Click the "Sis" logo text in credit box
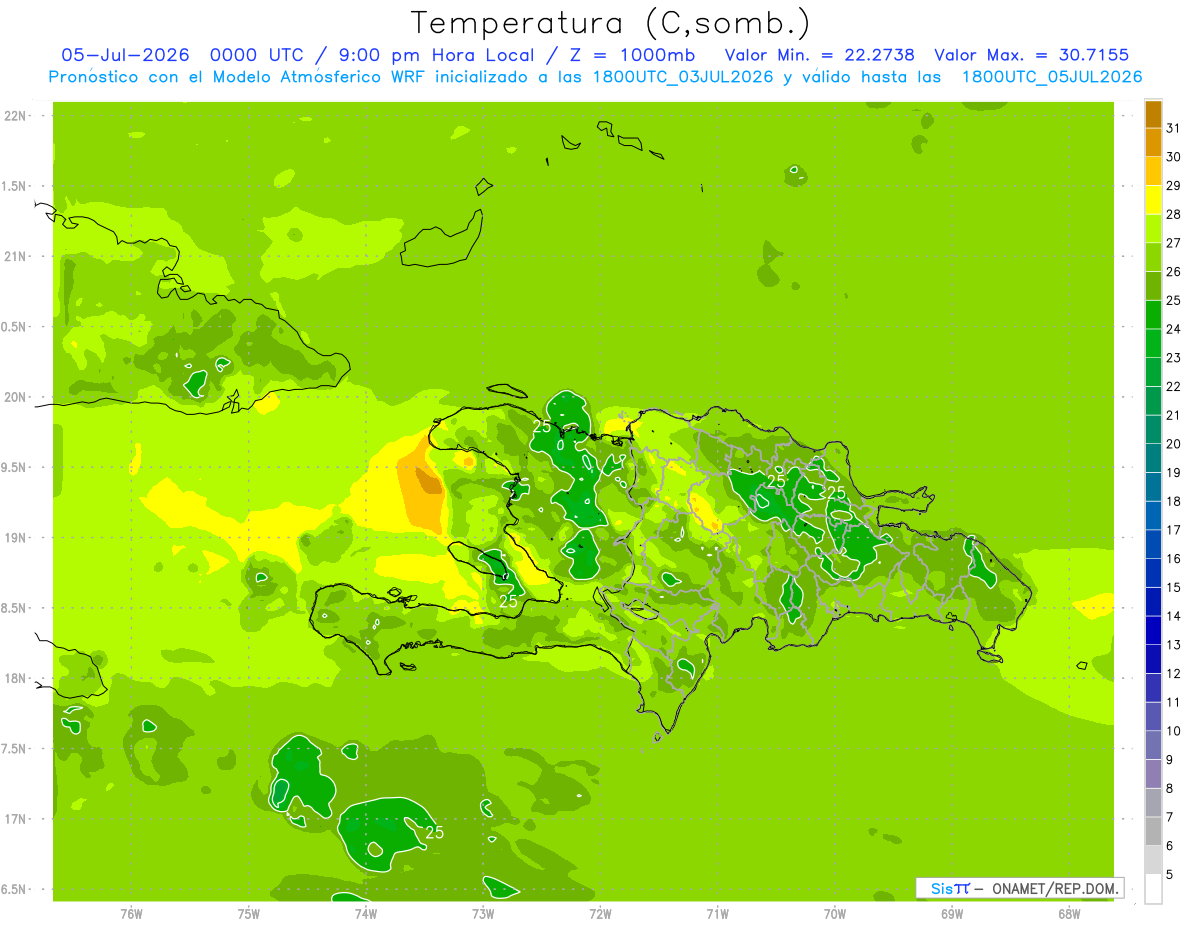 [941, 888]
